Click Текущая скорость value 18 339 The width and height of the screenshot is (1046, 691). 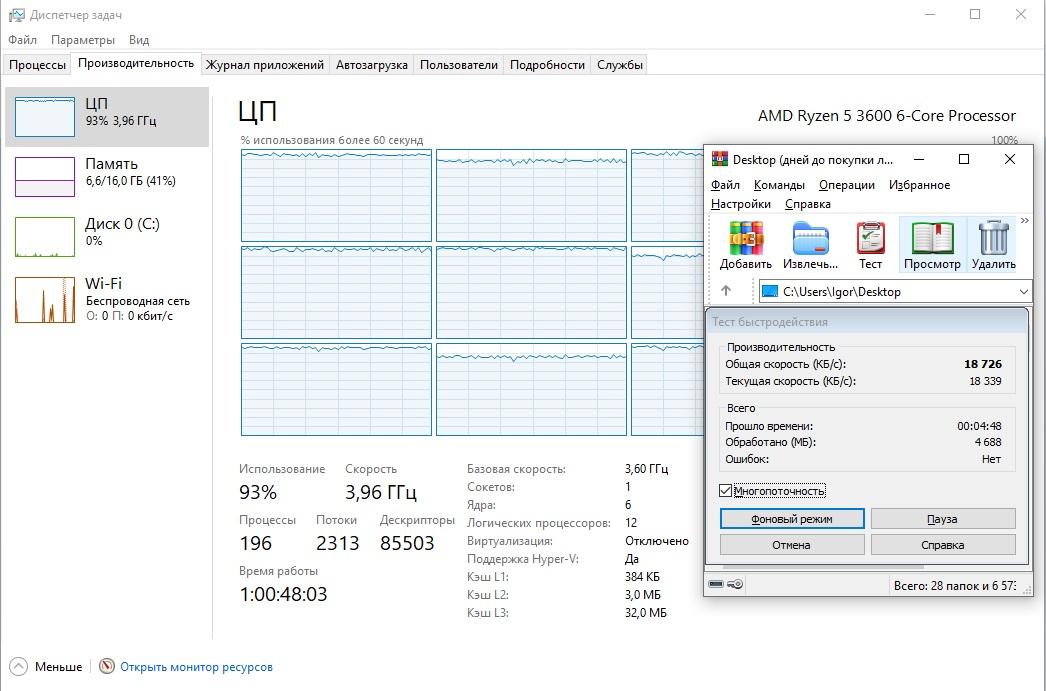(985, 382)
